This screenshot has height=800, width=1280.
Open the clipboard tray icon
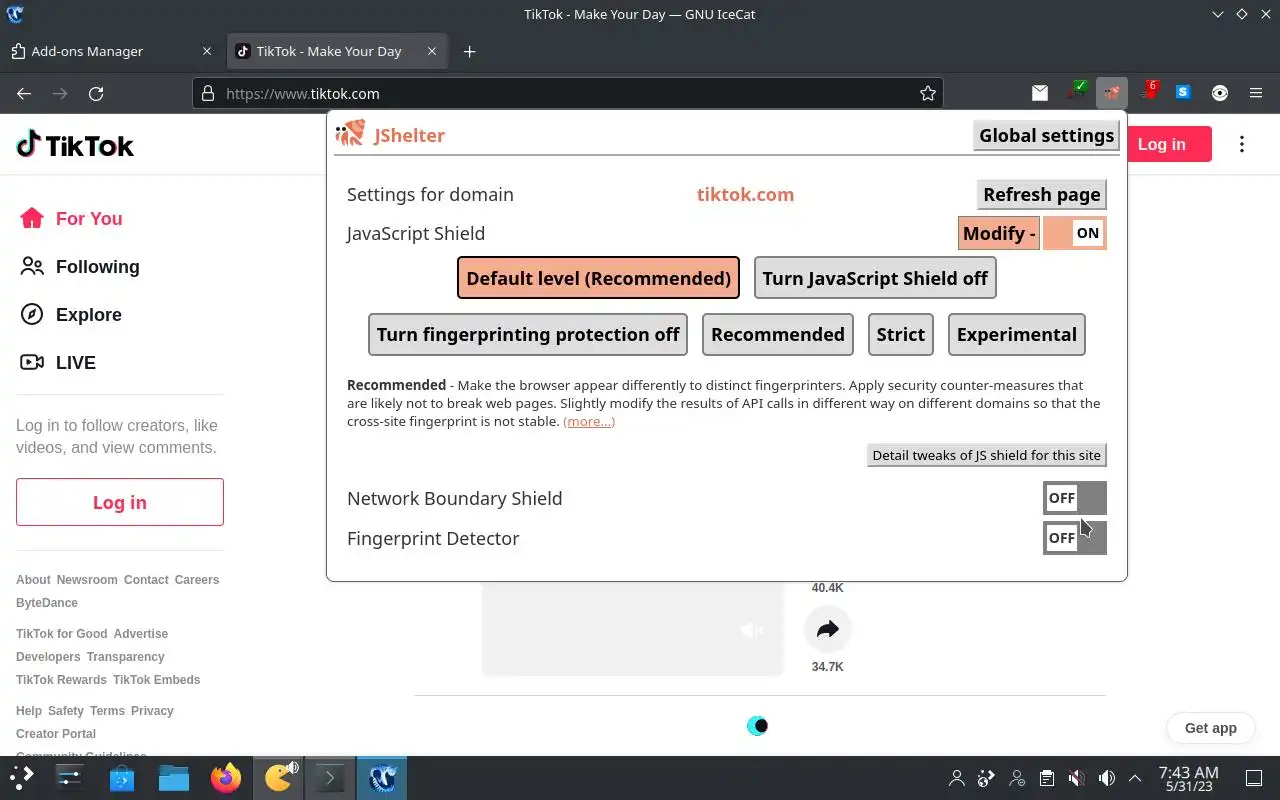click(1046, 778)
